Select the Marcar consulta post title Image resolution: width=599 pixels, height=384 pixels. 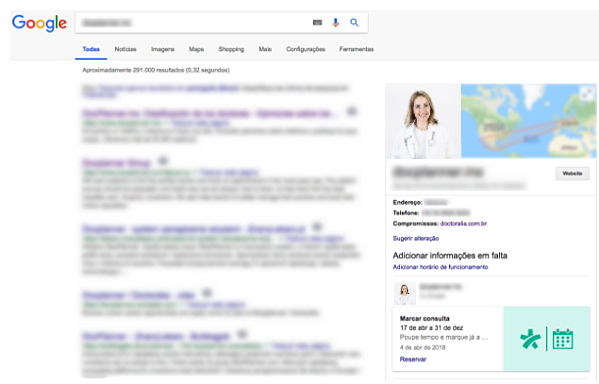pyautogui.click(x=424, y=319)
